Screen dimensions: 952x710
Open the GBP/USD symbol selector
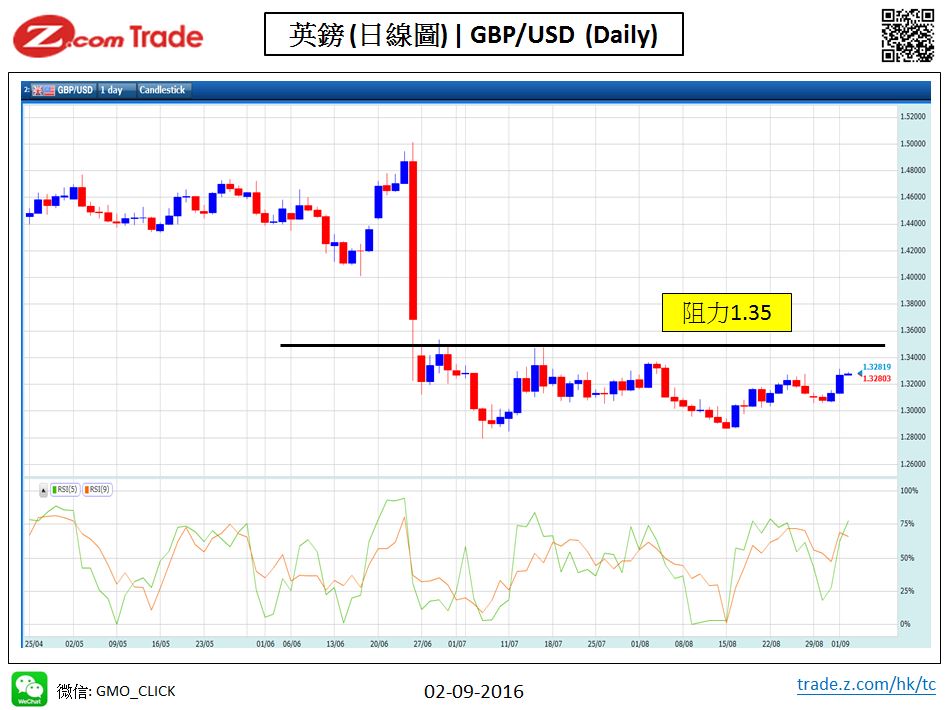[x=75, y=90]
